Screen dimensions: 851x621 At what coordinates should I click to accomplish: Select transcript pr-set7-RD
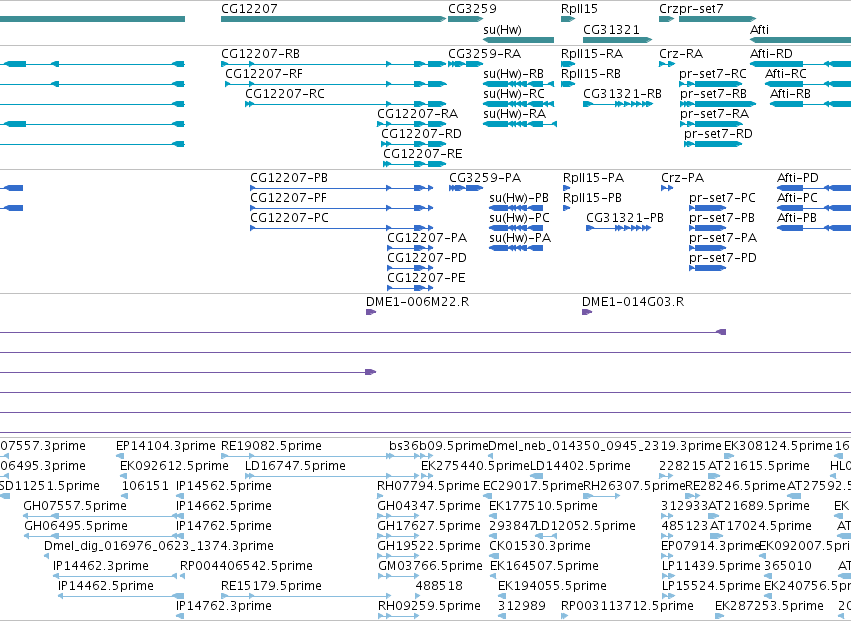pyautogui.click(x=713, y=144)
